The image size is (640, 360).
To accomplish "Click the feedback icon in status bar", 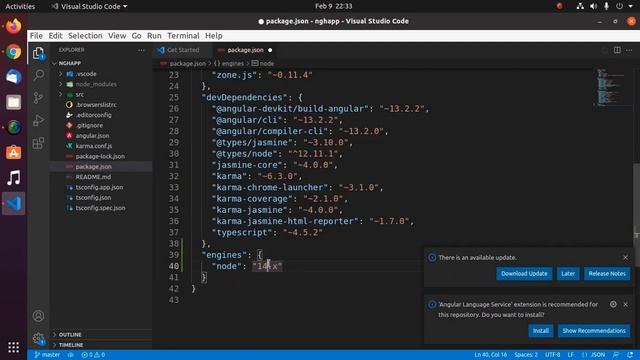I will tap(616, 355).
